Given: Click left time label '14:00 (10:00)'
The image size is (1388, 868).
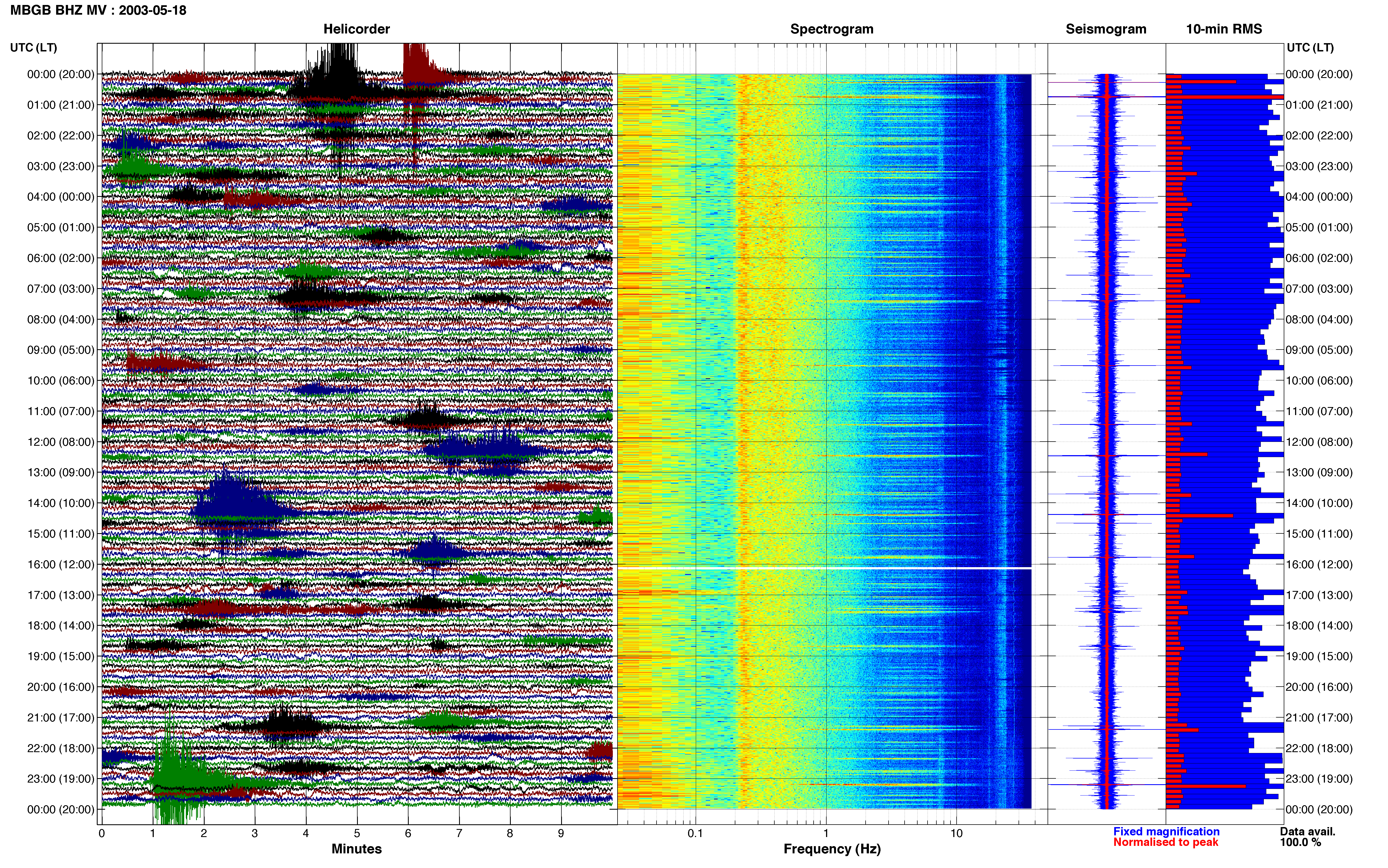Looking at the screenshot, I should coord(61,503).
